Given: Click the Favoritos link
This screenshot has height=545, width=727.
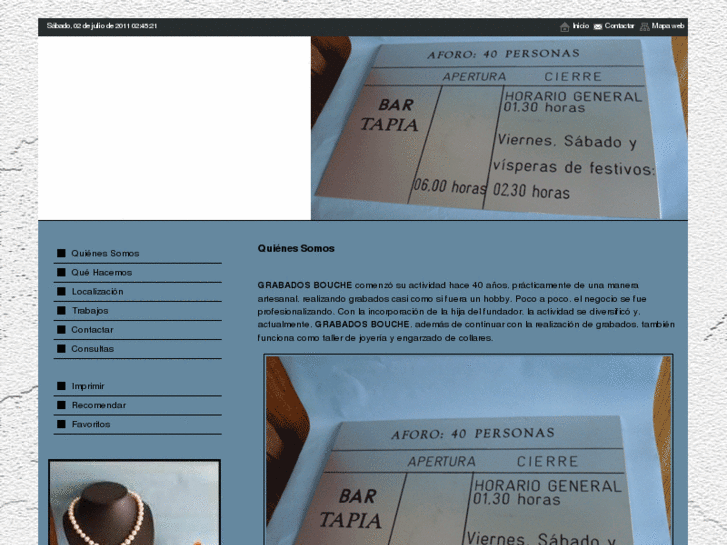Looking at the screenshot, I should (x=91, y=424).
